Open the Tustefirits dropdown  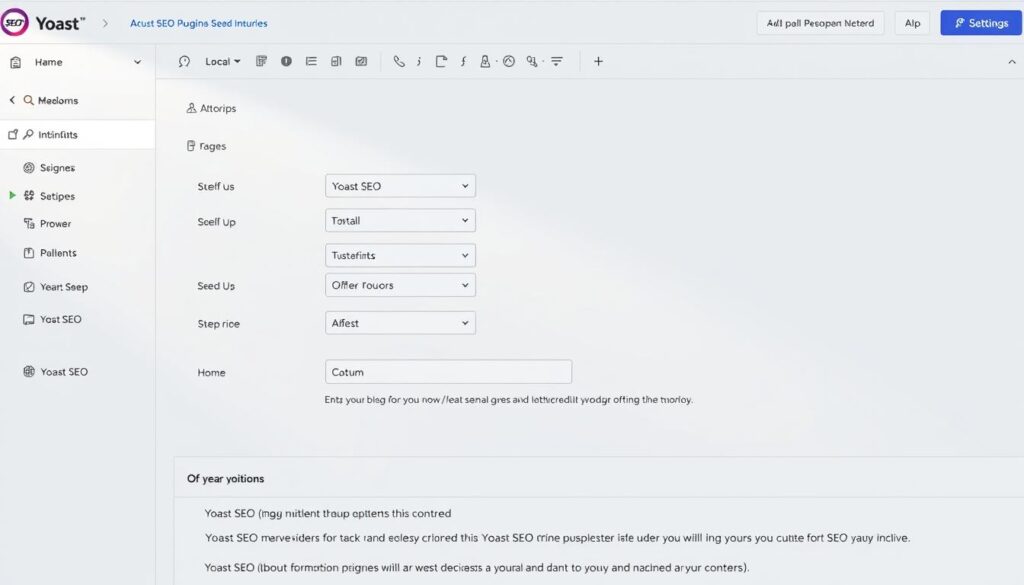400,255
